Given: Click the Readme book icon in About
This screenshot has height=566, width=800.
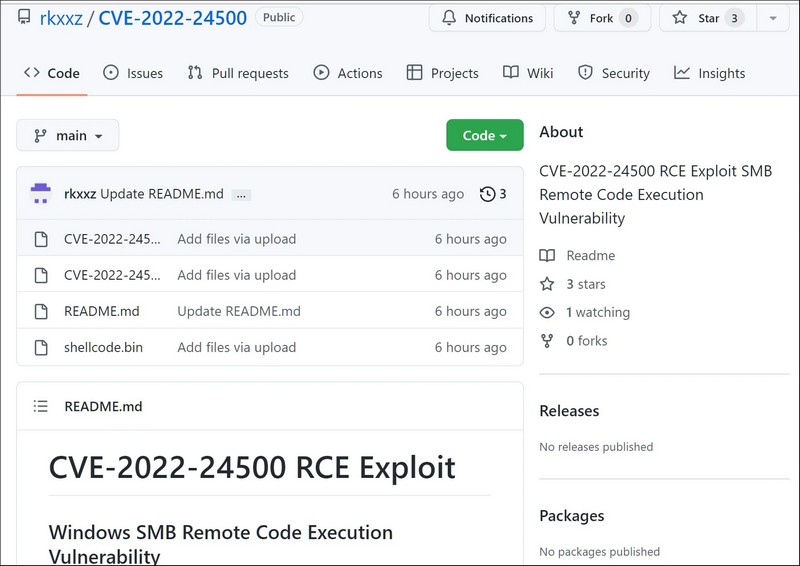Looking at the screenshot, I should (x=547, y=255).
